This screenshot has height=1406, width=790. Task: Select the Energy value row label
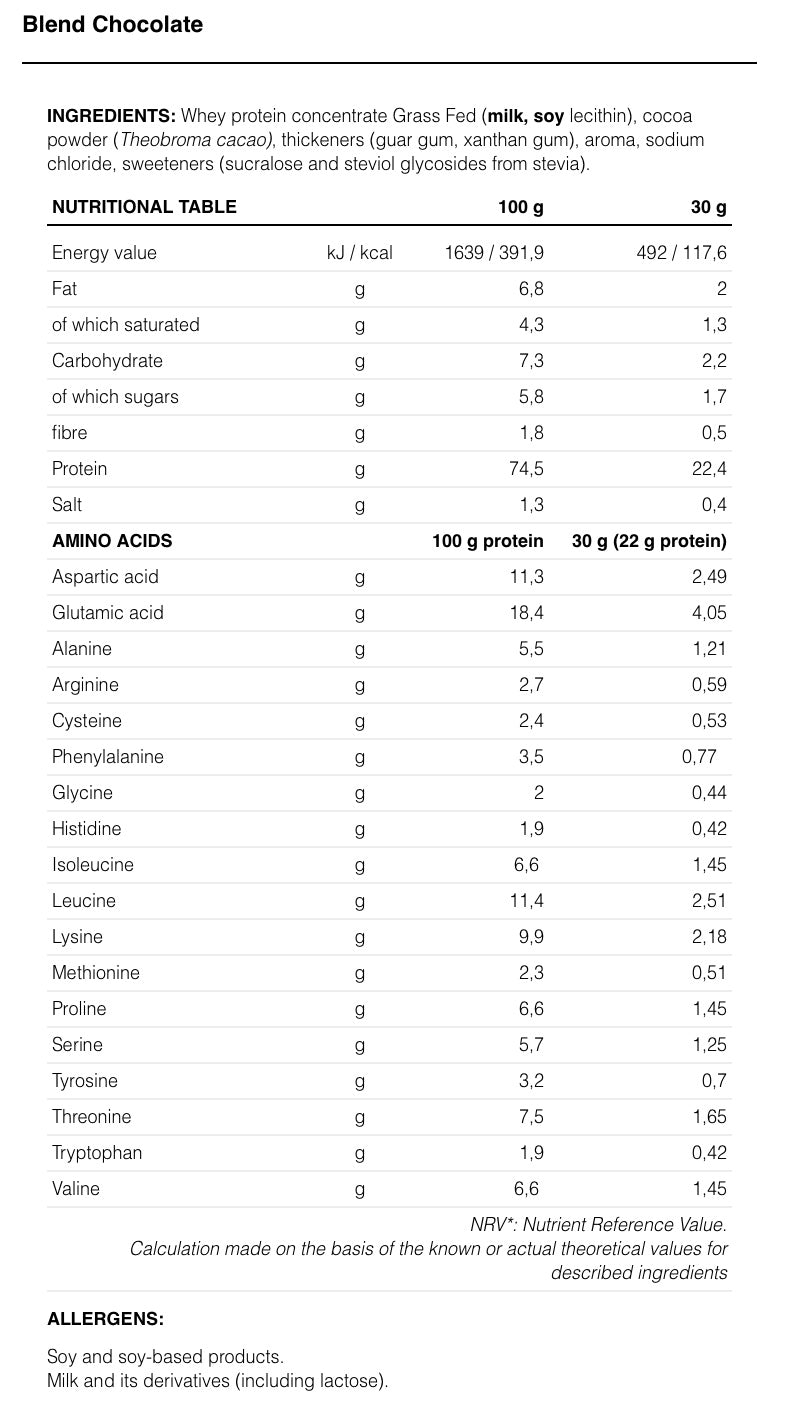[x=104, y=253]
